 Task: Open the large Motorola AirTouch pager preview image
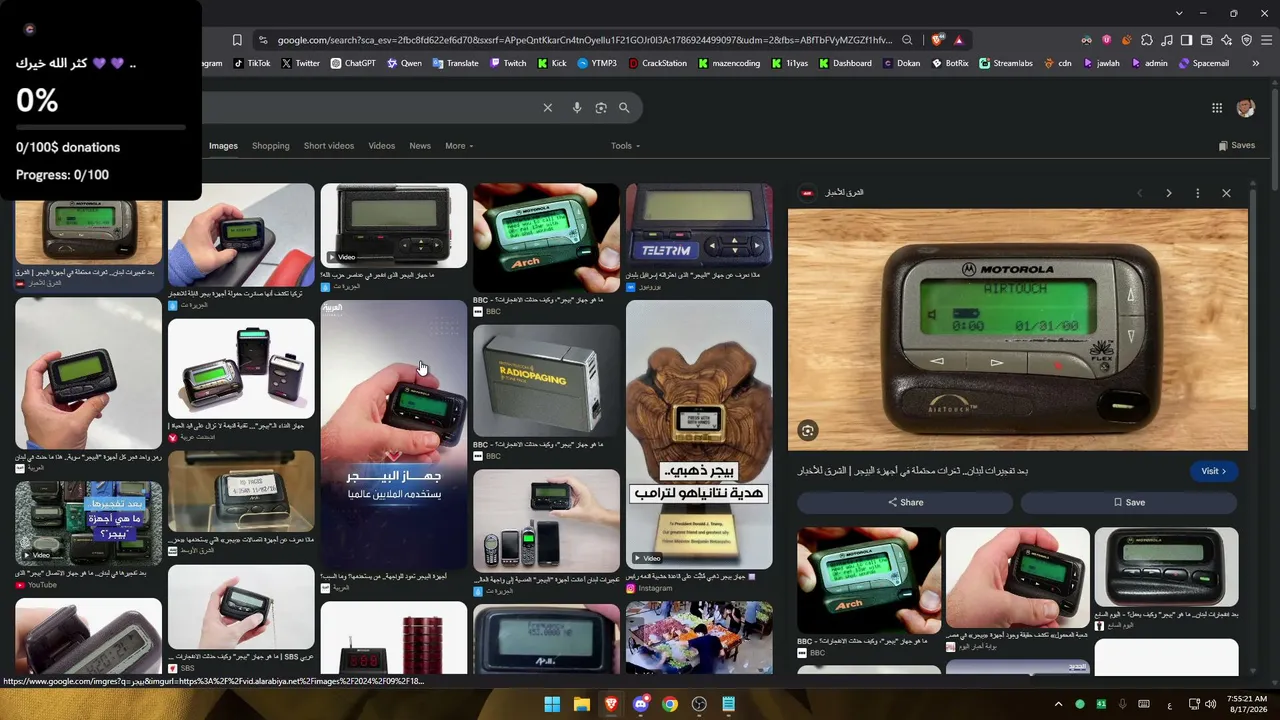1018,330
